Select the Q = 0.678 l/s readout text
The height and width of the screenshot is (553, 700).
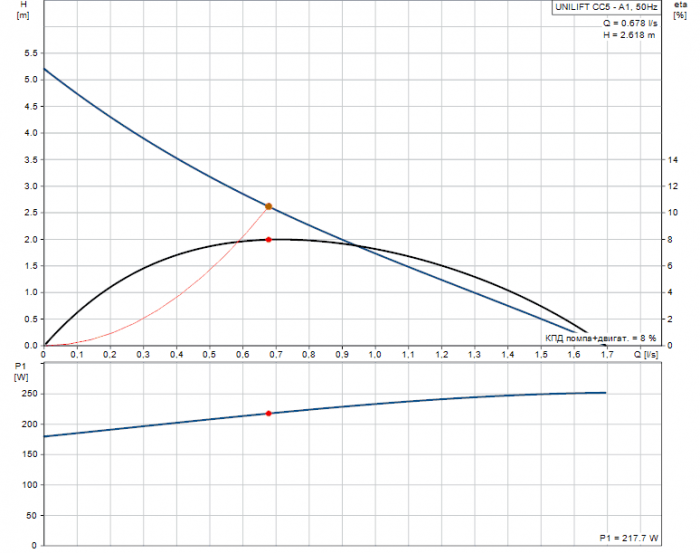629,22
